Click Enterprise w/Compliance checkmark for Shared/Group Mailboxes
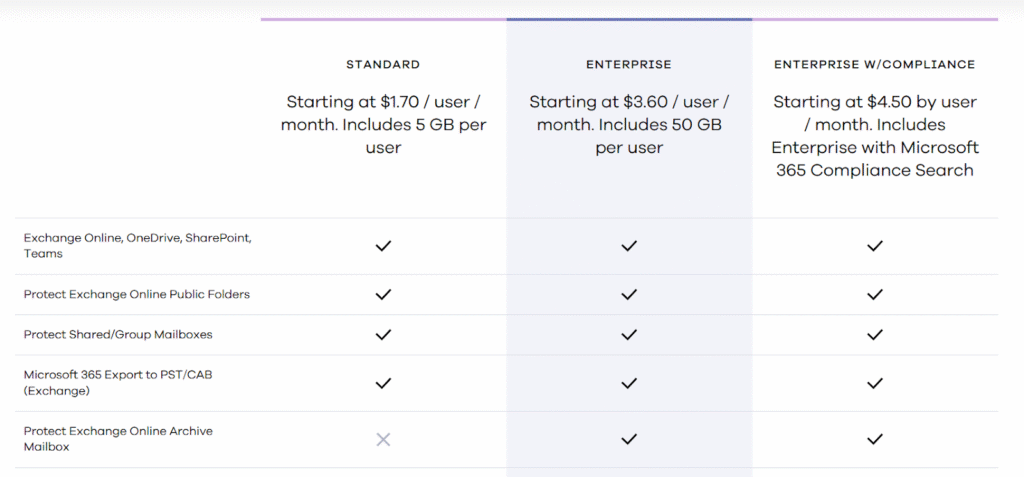 [x=875, y=334]
